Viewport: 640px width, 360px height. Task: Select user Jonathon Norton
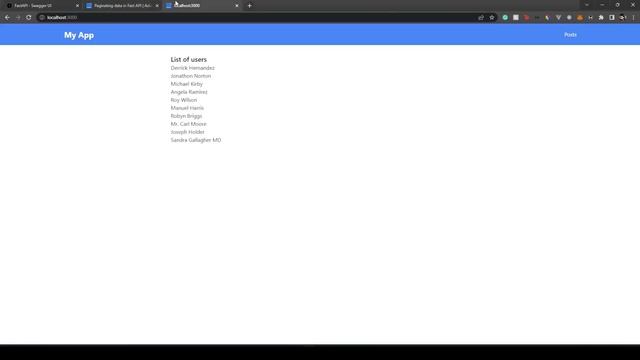click(191, 76)
